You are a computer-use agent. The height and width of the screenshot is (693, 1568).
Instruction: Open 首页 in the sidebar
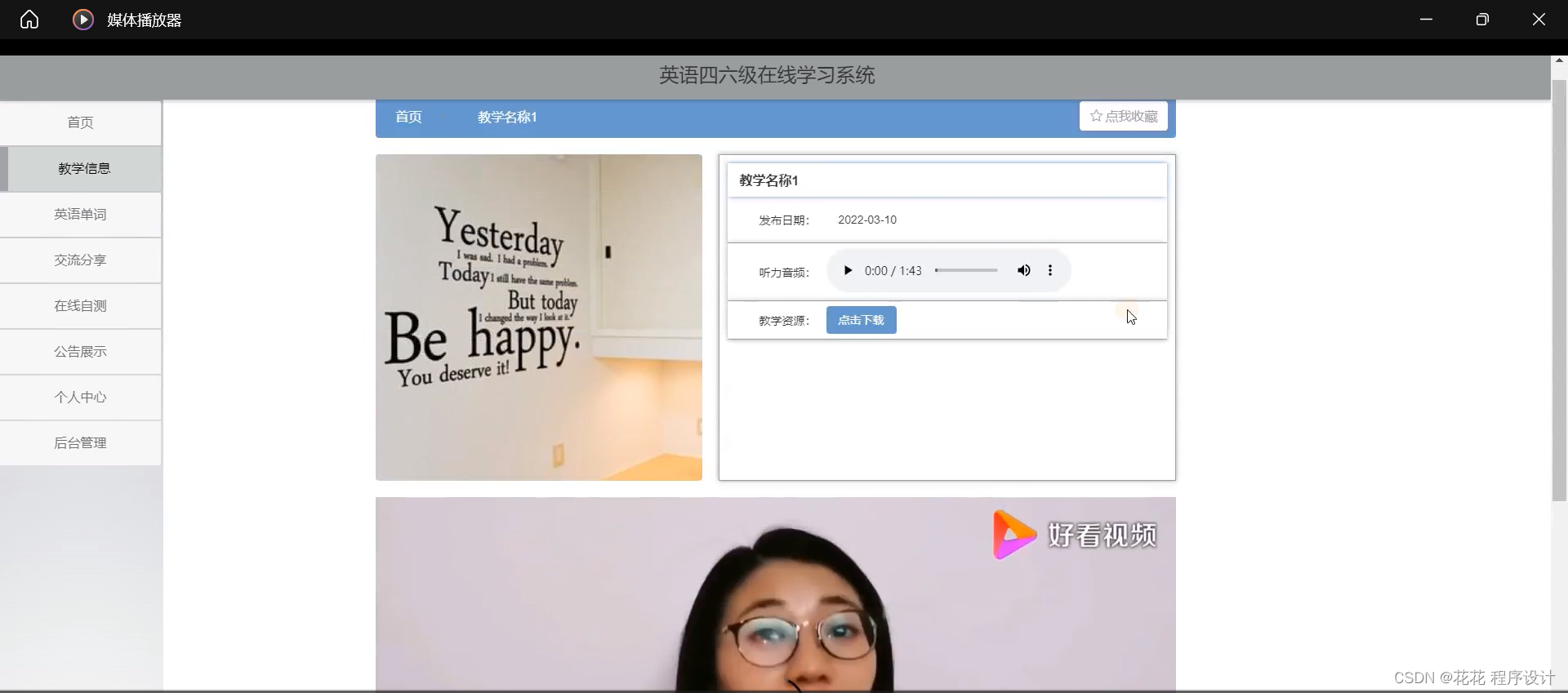coord(80,122)
